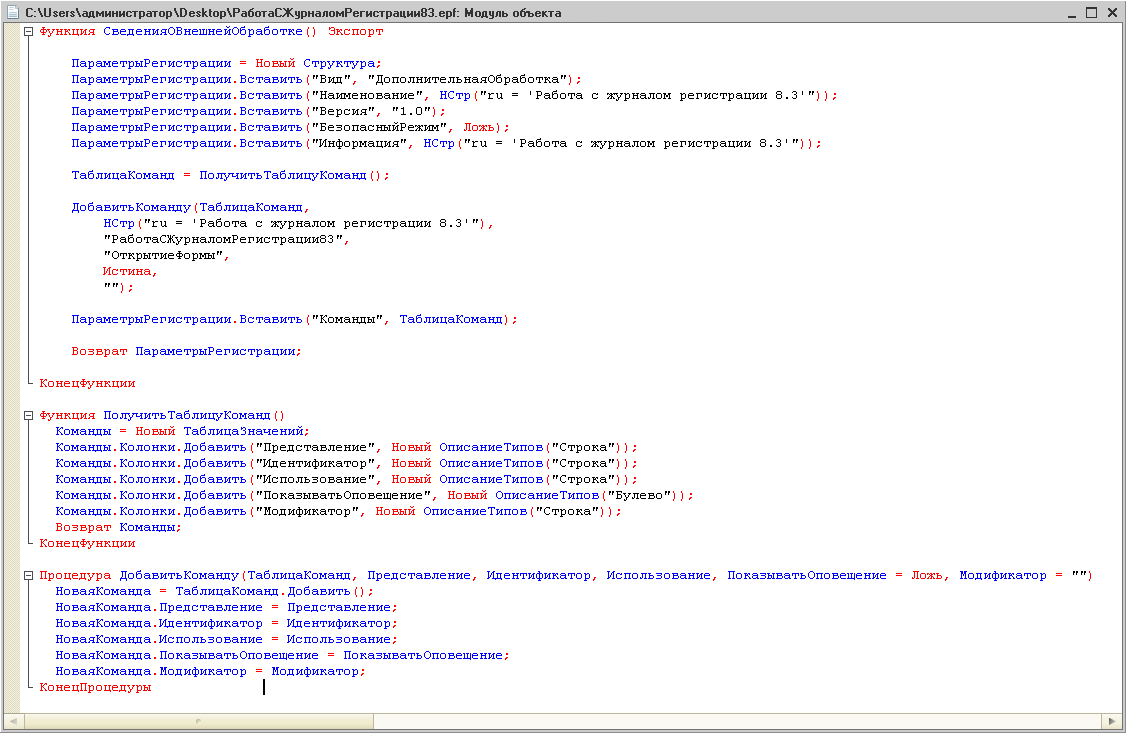Click the horizontal scrollbar left arrow
The height and width of the screenshot is (733, 1126).
[x=14, y=721]
